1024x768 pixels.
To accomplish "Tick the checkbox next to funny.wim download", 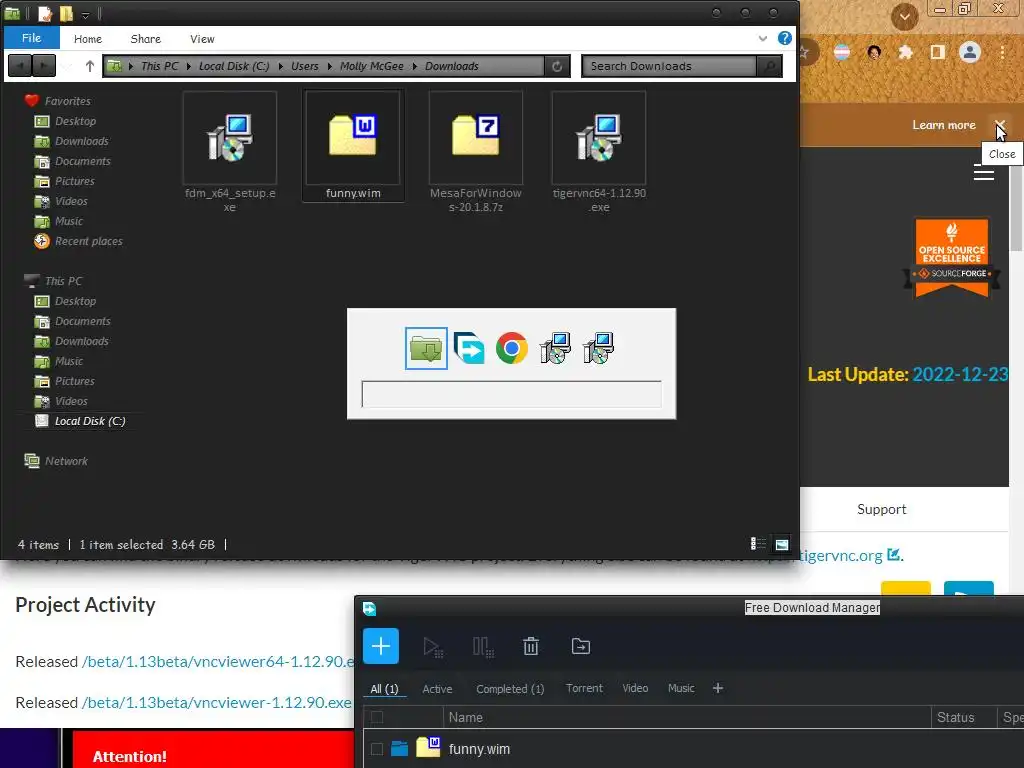I will (377, 748).
